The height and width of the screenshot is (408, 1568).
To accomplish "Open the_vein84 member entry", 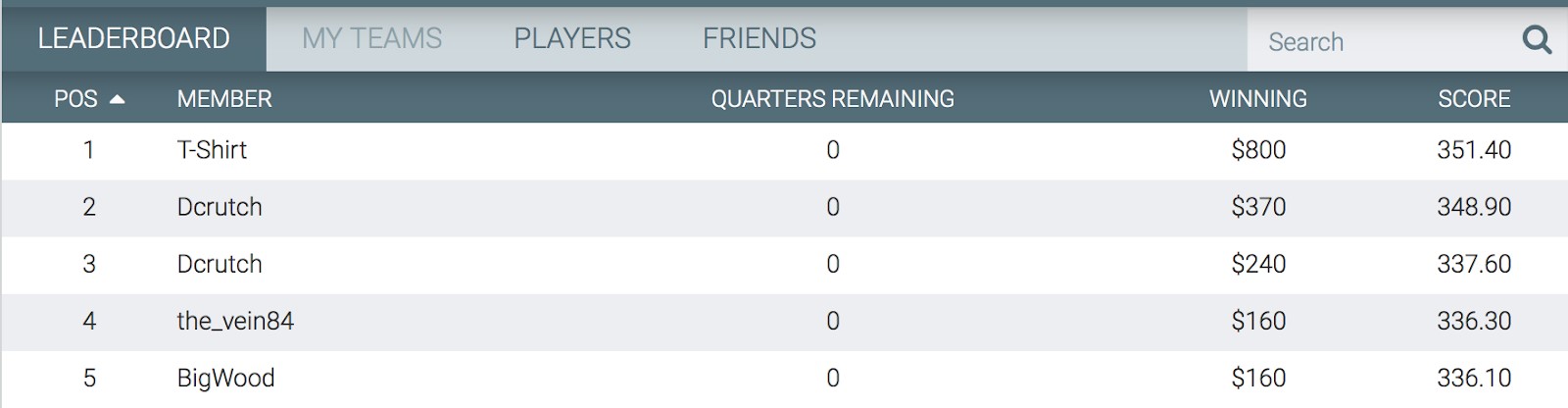I will (x=235, y=321).
